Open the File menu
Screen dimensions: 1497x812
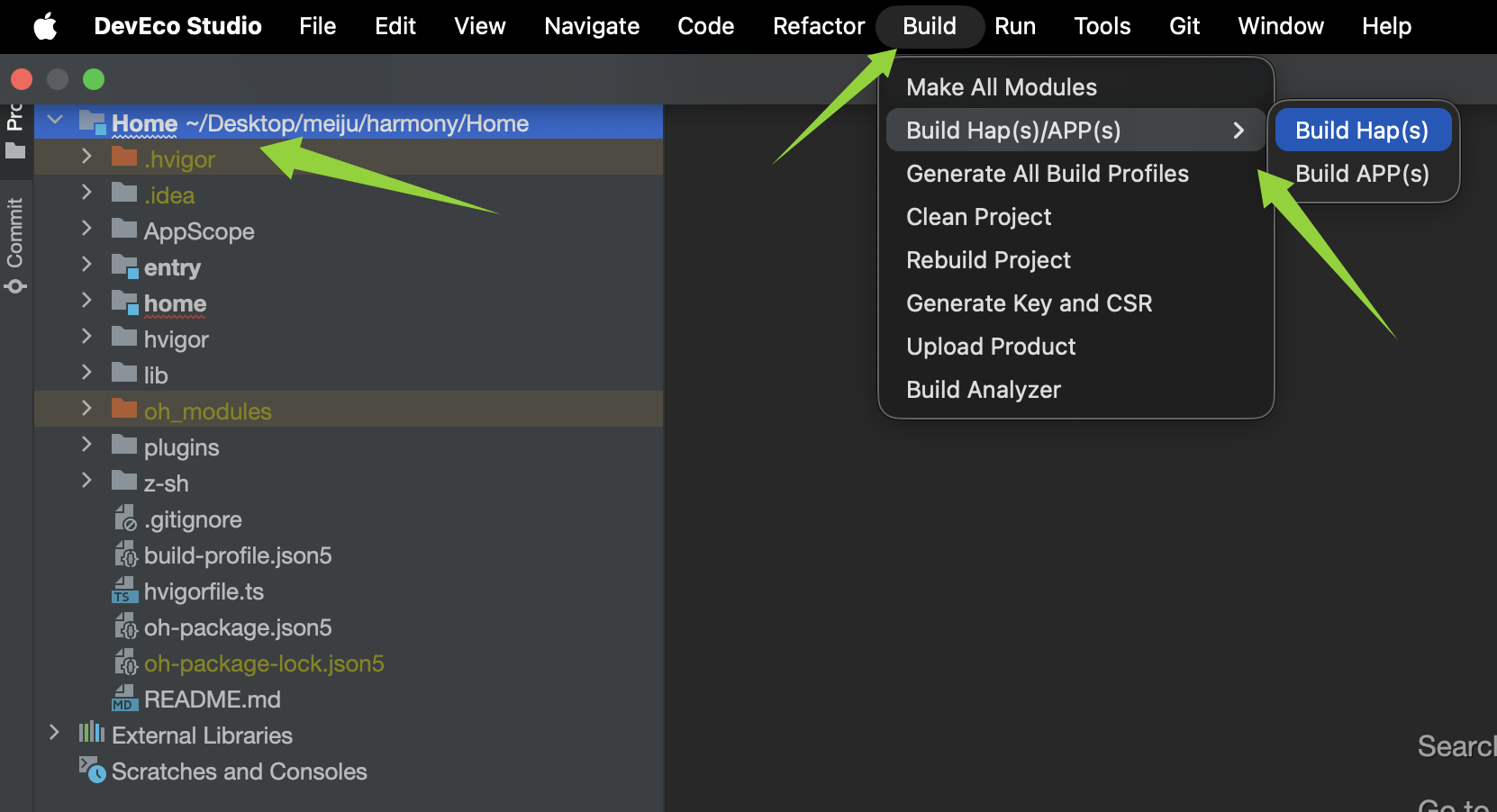pos(317,26)
